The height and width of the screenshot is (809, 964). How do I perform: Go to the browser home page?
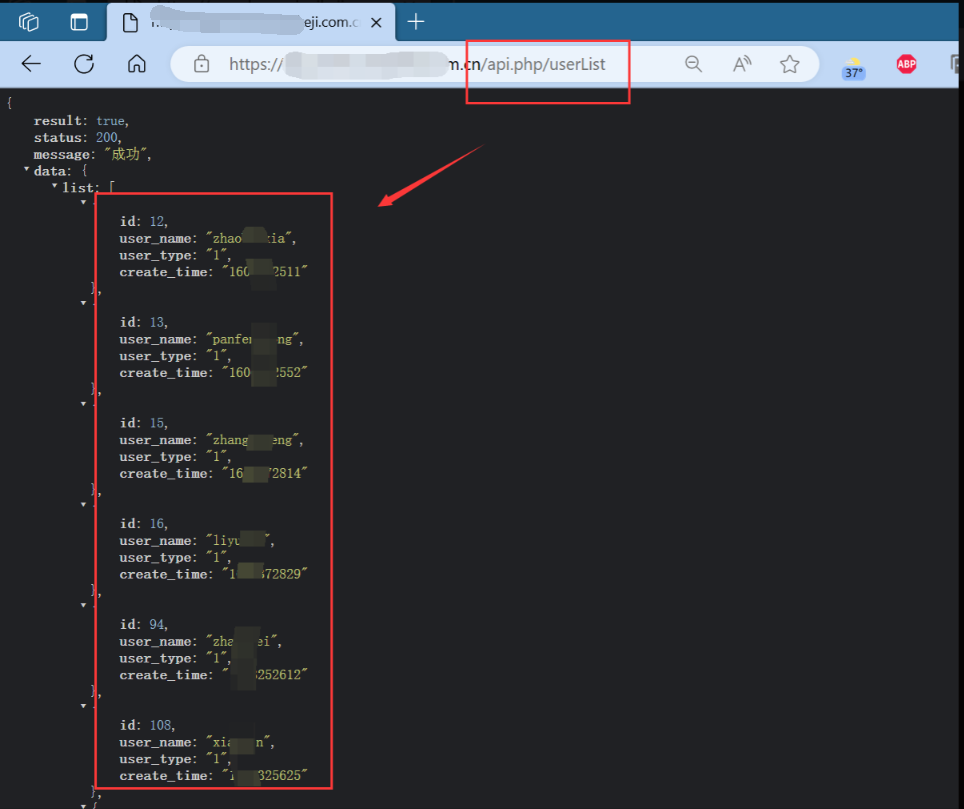coord(137,64)
